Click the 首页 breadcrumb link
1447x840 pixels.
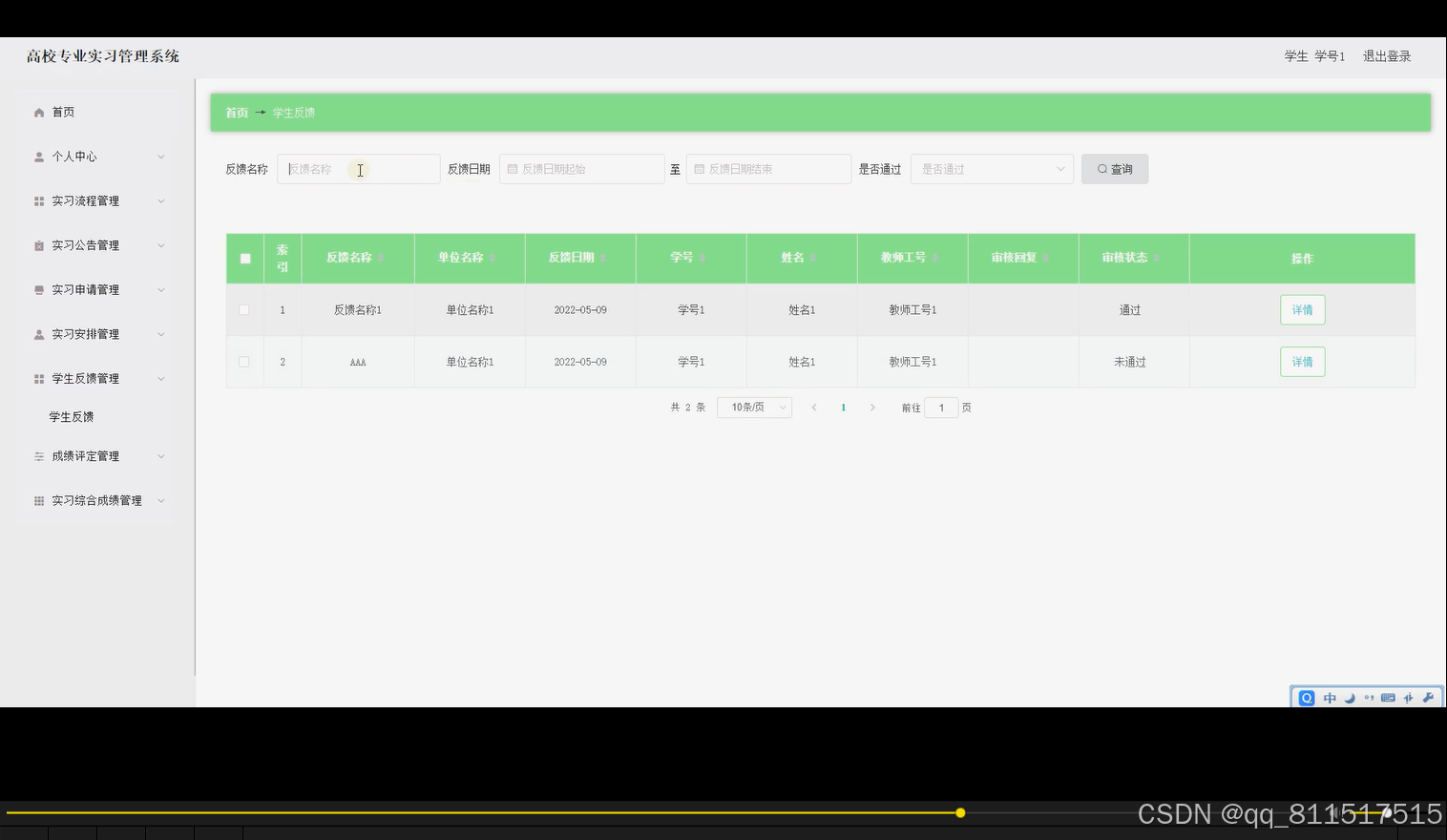coord(237,113)
